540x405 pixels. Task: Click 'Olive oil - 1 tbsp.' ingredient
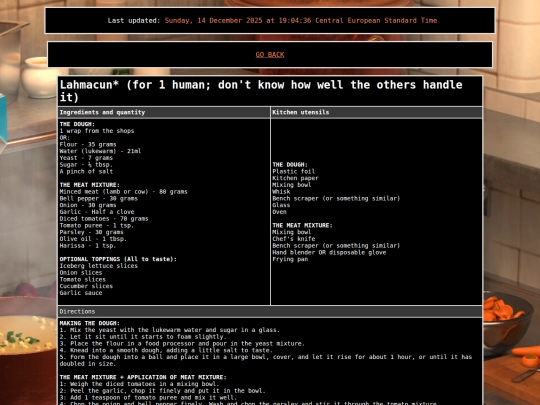pos(93,239)
